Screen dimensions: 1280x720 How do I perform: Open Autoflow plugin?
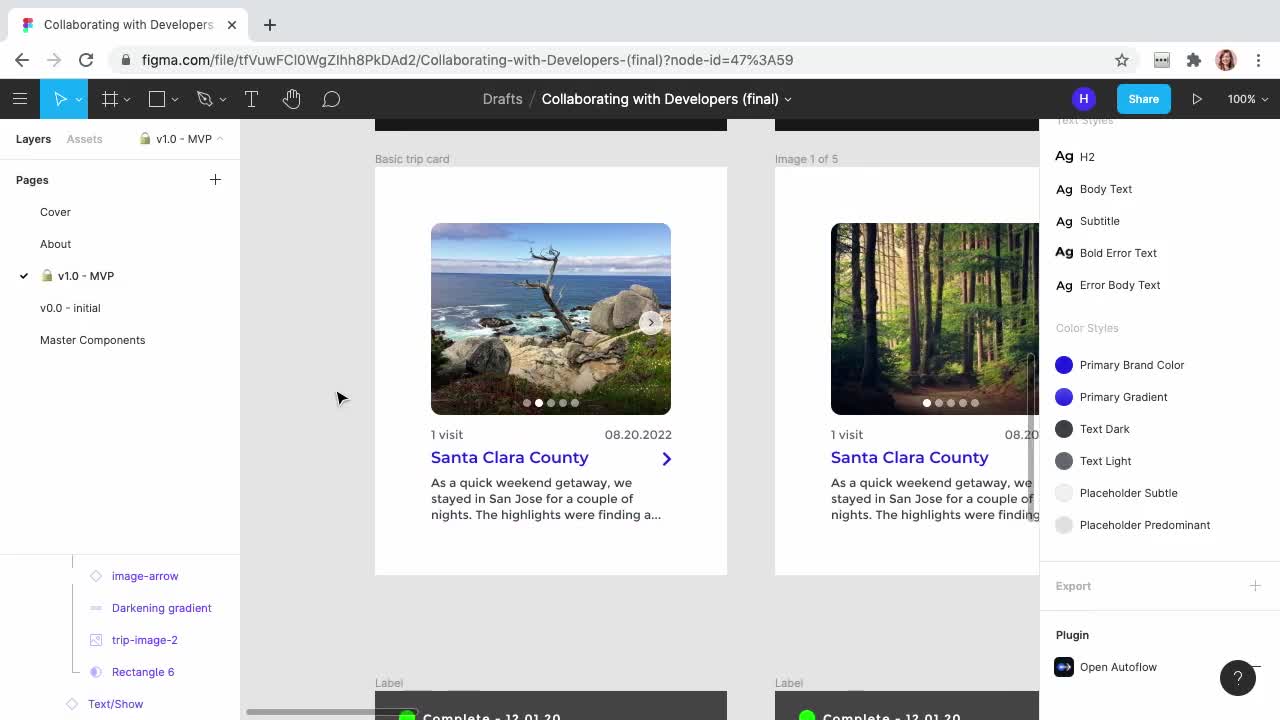pos(1117,667)
